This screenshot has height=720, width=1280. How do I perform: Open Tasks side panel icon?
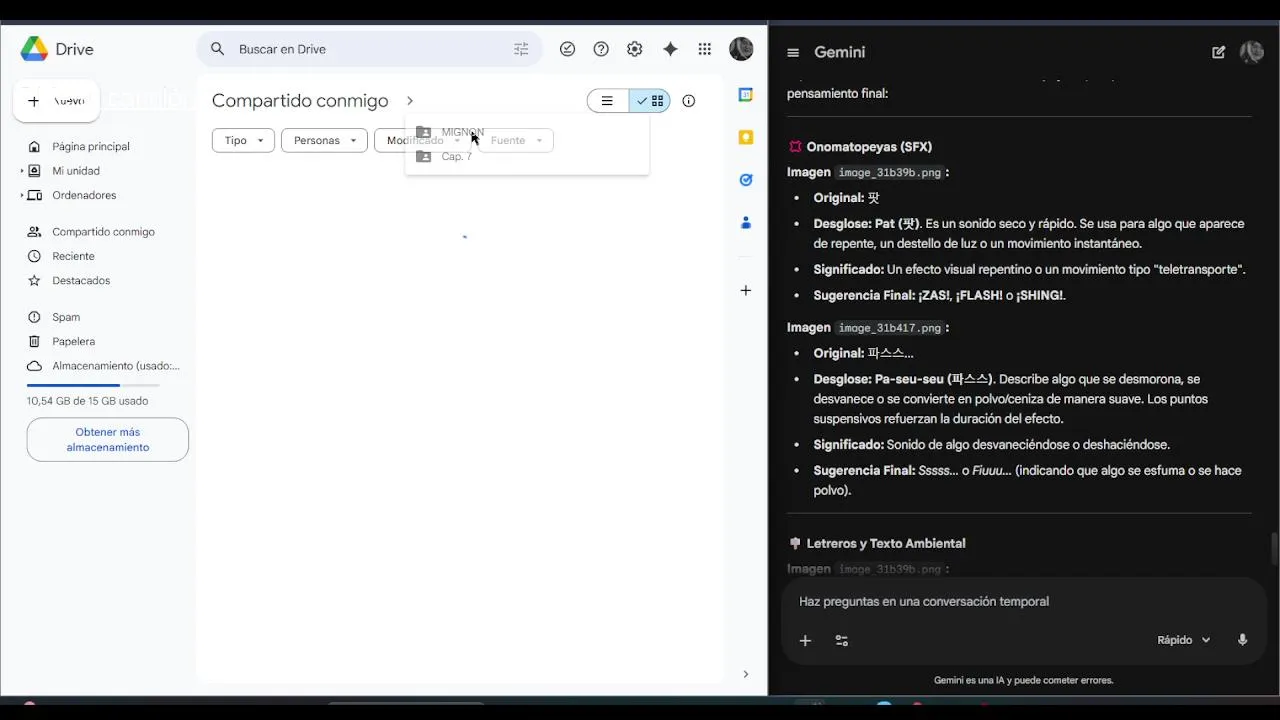tap(745, 180)
